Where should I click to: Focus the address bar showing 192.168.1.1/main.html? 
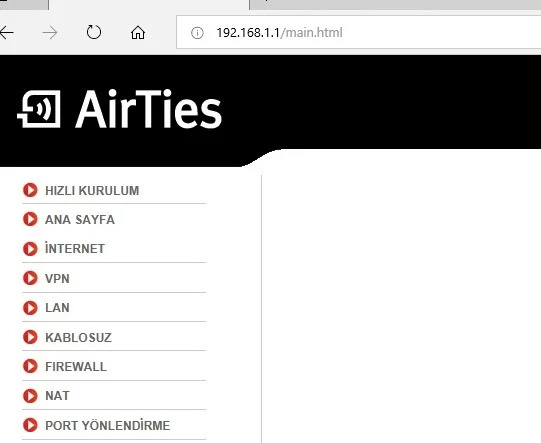358,32
